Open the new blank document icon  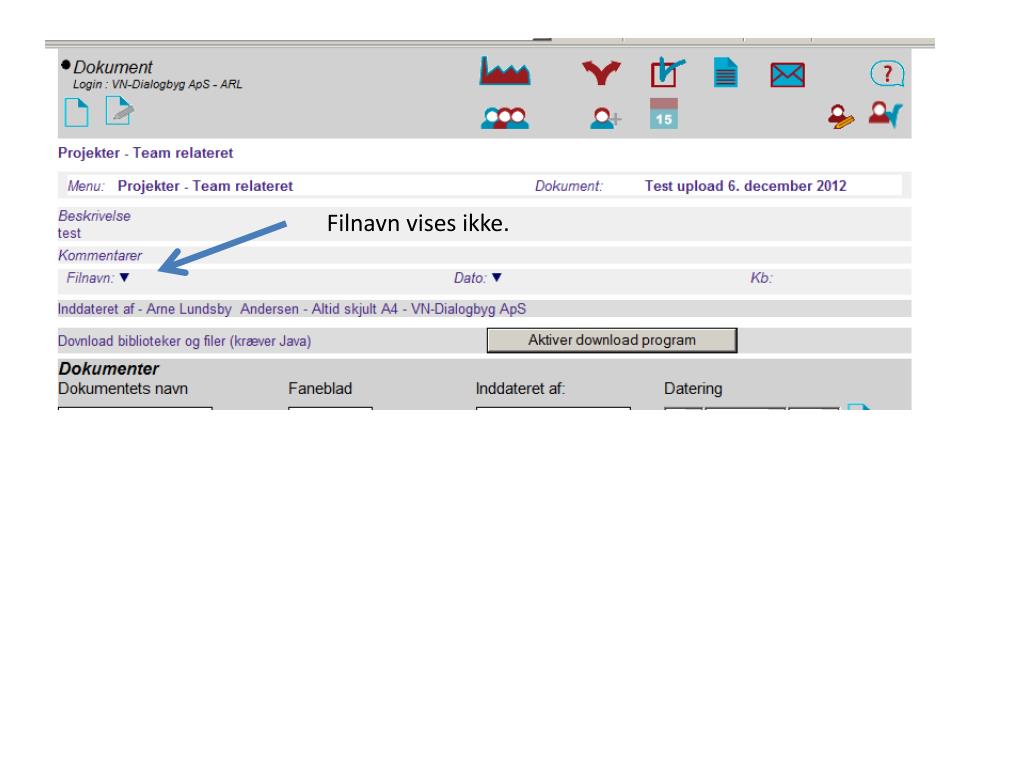76,112
